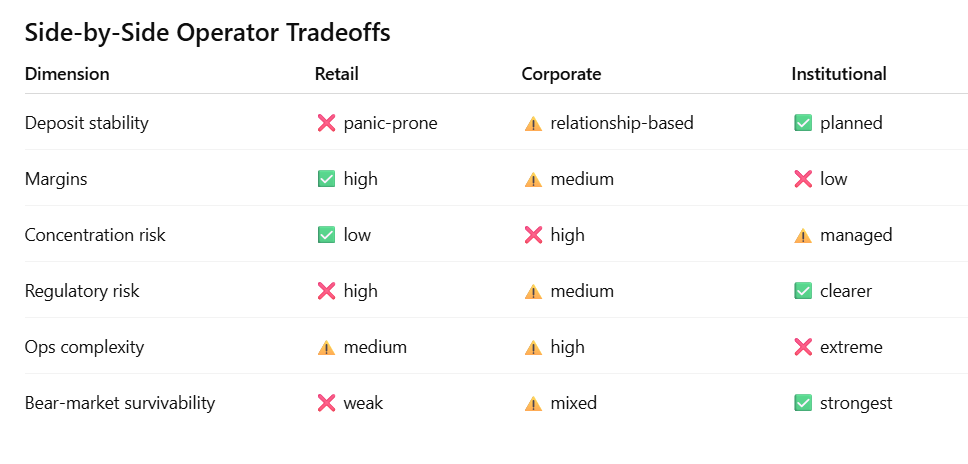968x464 pixels.
Task: Click red cross in Corporate Concentration risk cell
Action: (x=533, y=235)
